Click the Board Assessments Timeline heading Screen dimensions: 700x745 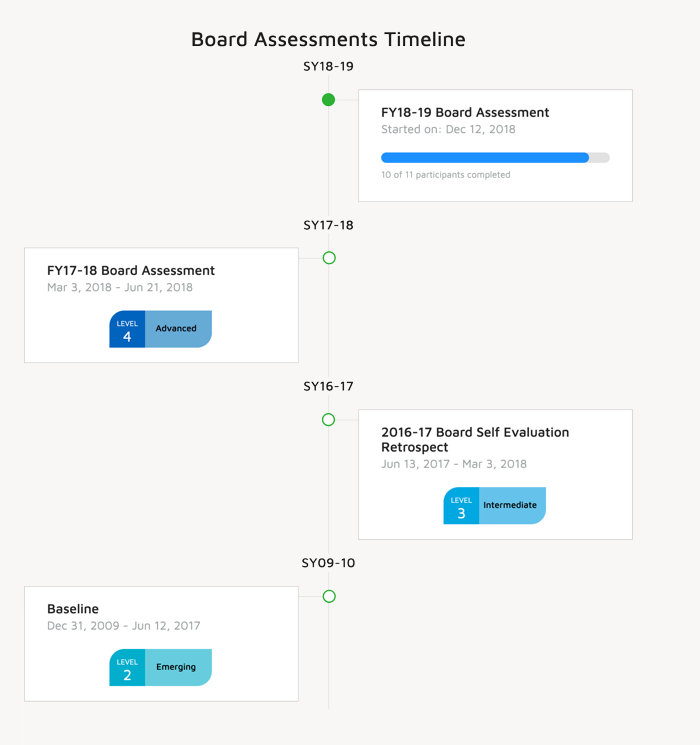pyautogui.click(x=328, y=39)
